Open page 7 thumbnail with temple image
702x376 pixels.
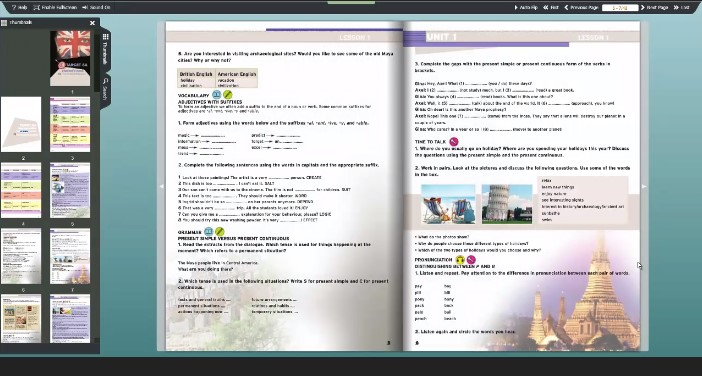point(70,256)
